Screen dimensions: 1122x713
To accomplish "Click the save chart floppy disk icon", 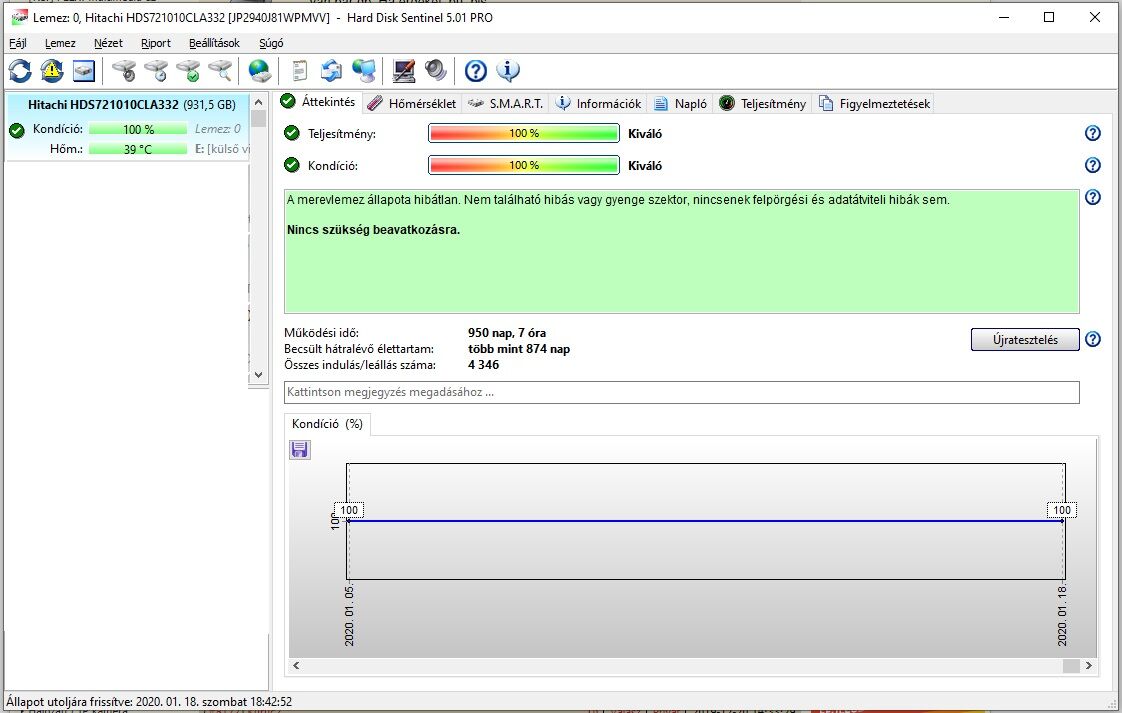I will tap(300, 450).
